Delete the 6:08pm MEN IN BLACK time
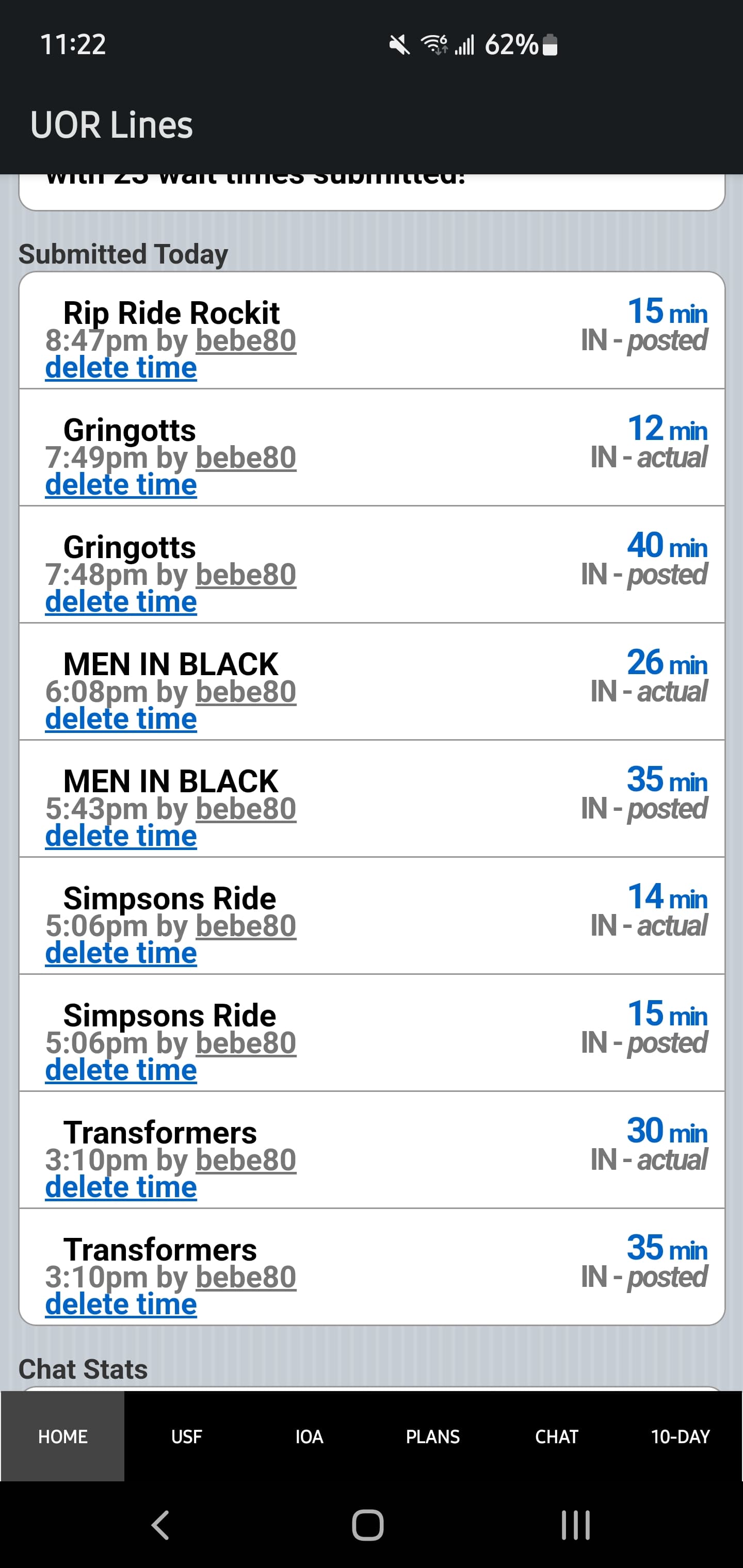Screen dimensions: 743x1568 tap(121, 719)
